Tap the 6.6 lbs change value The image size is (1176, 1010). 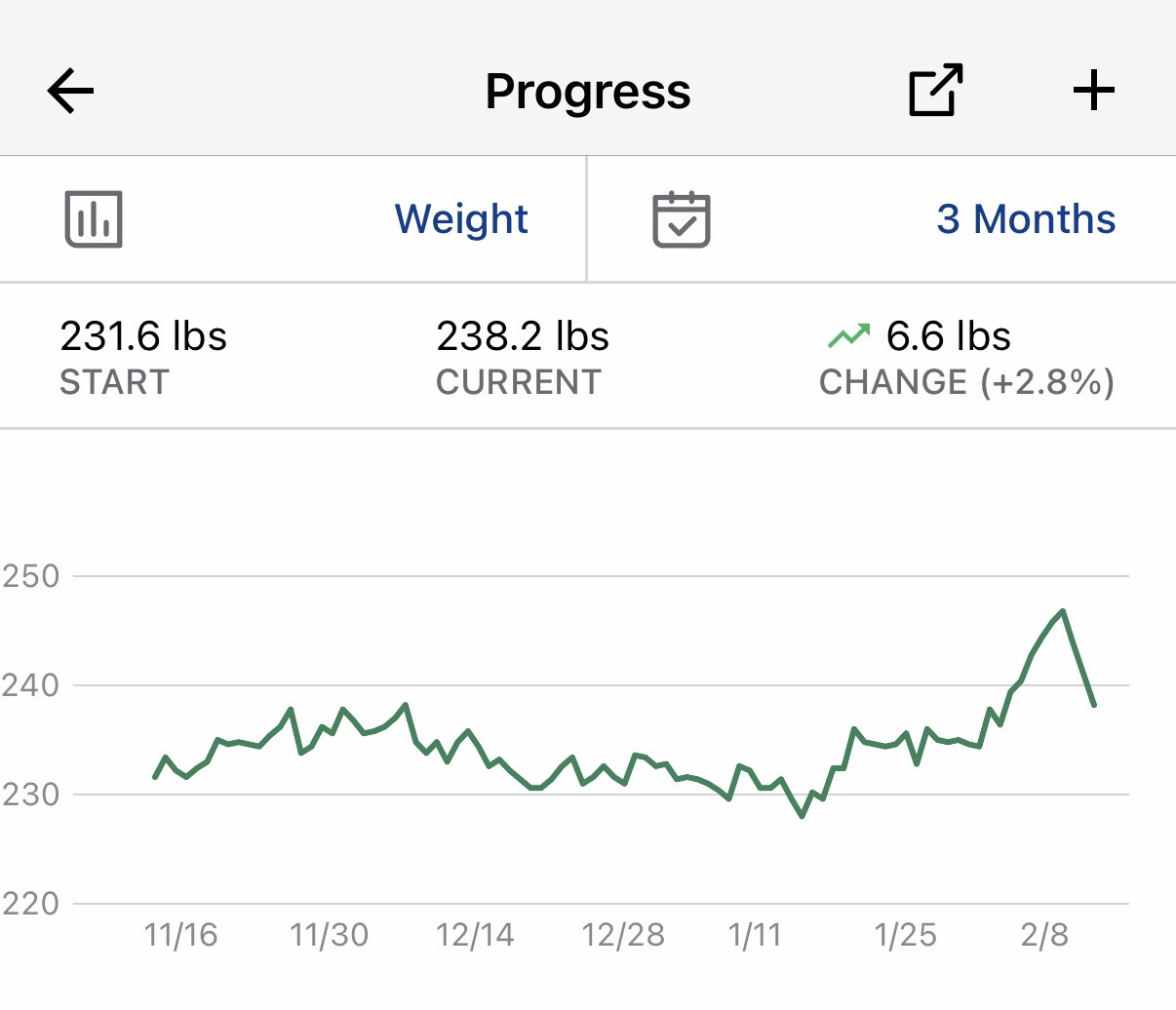coord(948,336)
